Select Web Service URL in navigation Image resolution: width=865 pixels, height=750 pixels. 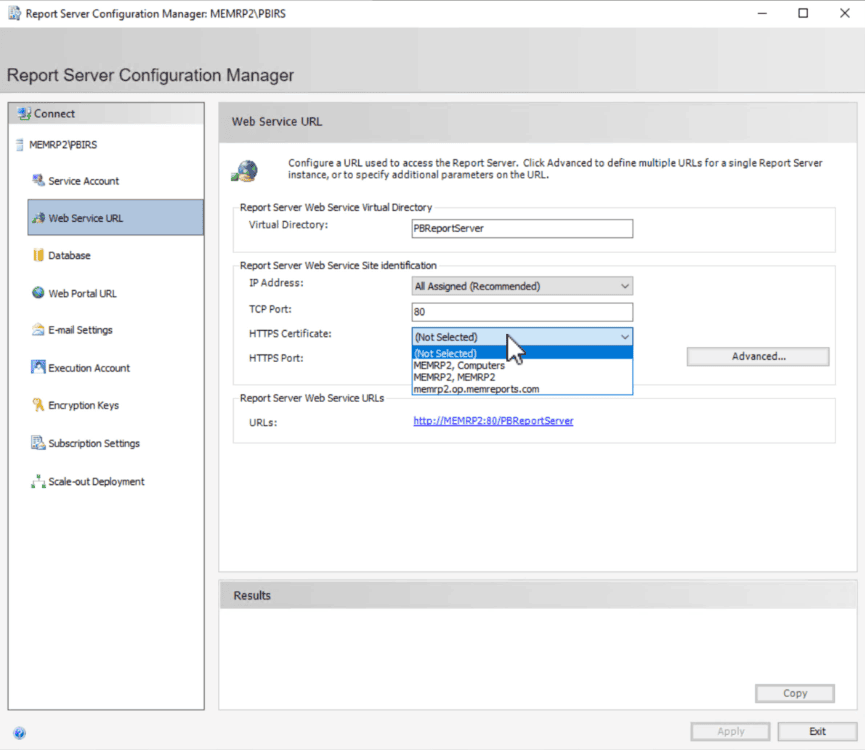coord(115,218)
